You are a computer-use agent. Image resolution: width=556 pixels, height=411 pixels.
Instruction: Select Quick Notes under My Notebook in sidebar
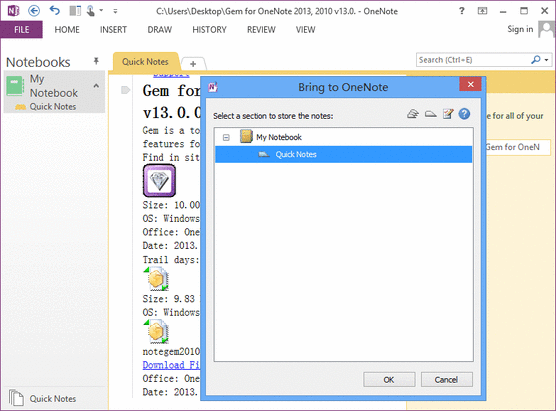pos(53,107)
